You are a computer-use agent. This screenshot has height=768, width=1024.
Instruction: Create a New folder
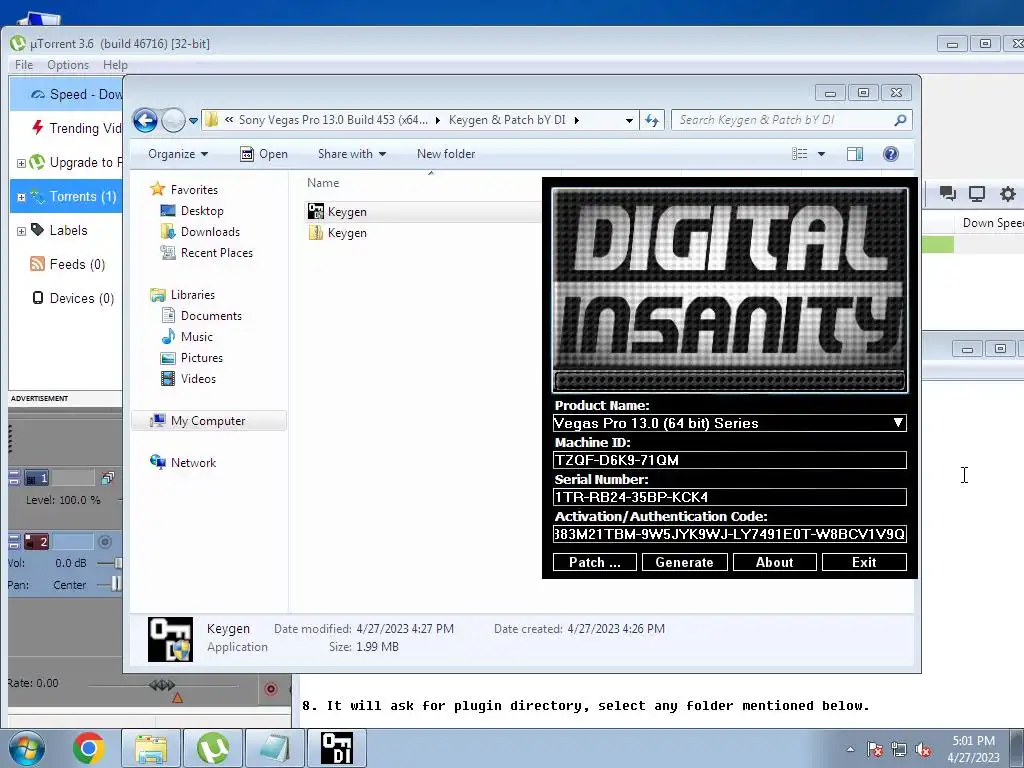pyautogui.click(x=446, y=154)
